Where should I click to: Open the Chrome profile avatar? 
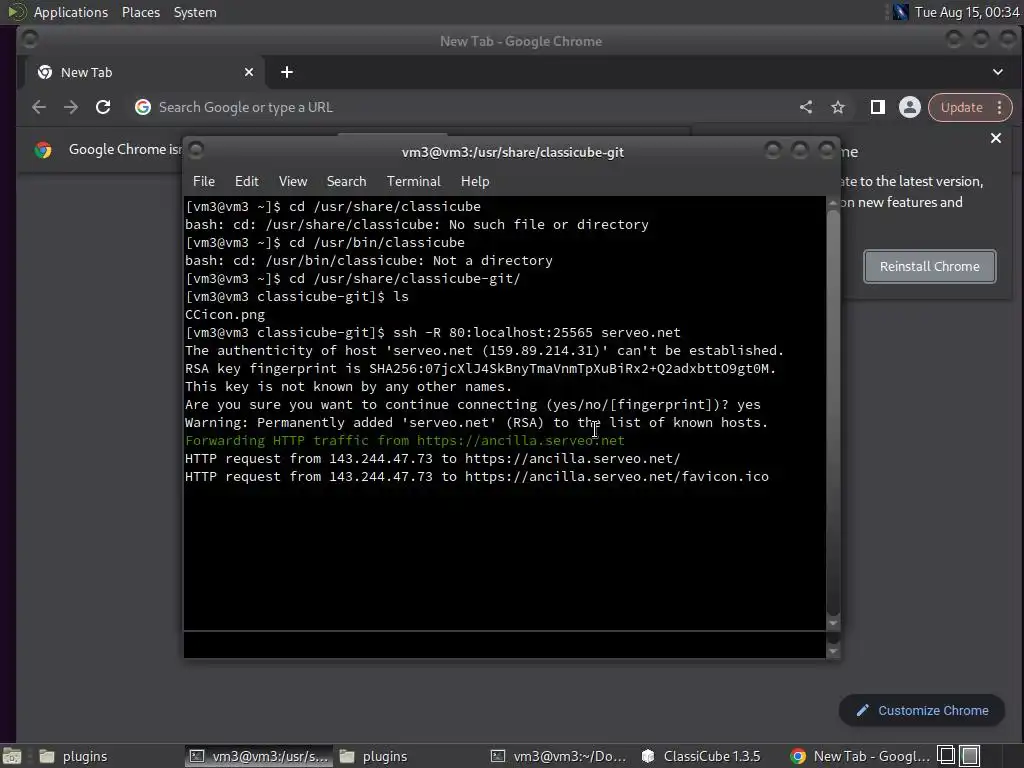910,107
